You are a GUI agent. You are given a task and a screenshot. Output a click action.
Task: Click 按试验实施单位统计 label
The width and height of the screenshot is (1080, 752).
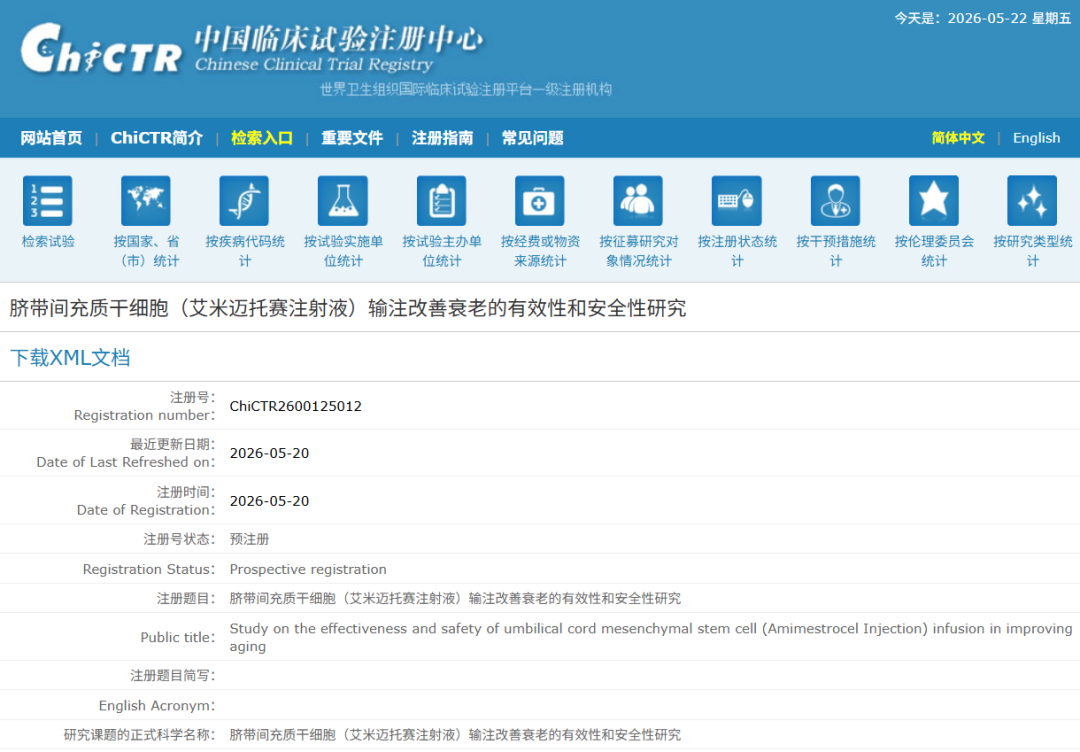pos(343,251)
